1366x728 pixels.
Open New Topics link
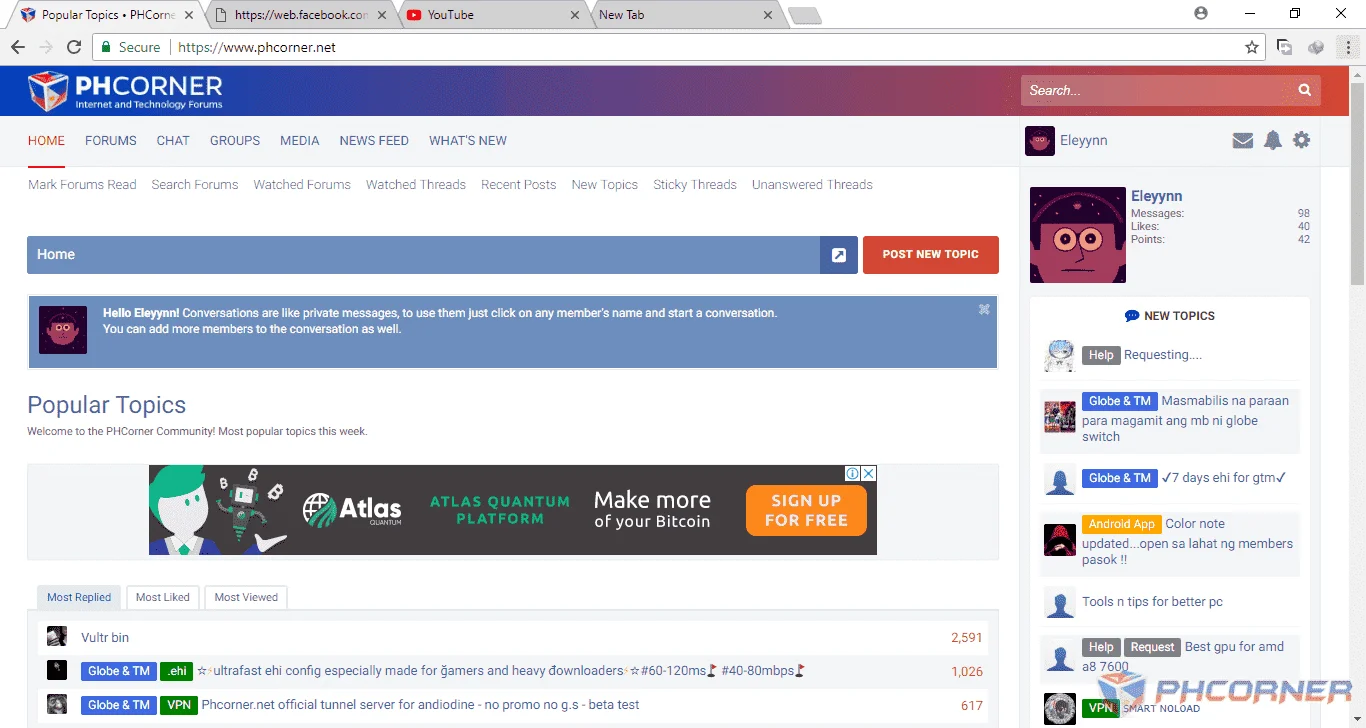click(x=605, y=185)
